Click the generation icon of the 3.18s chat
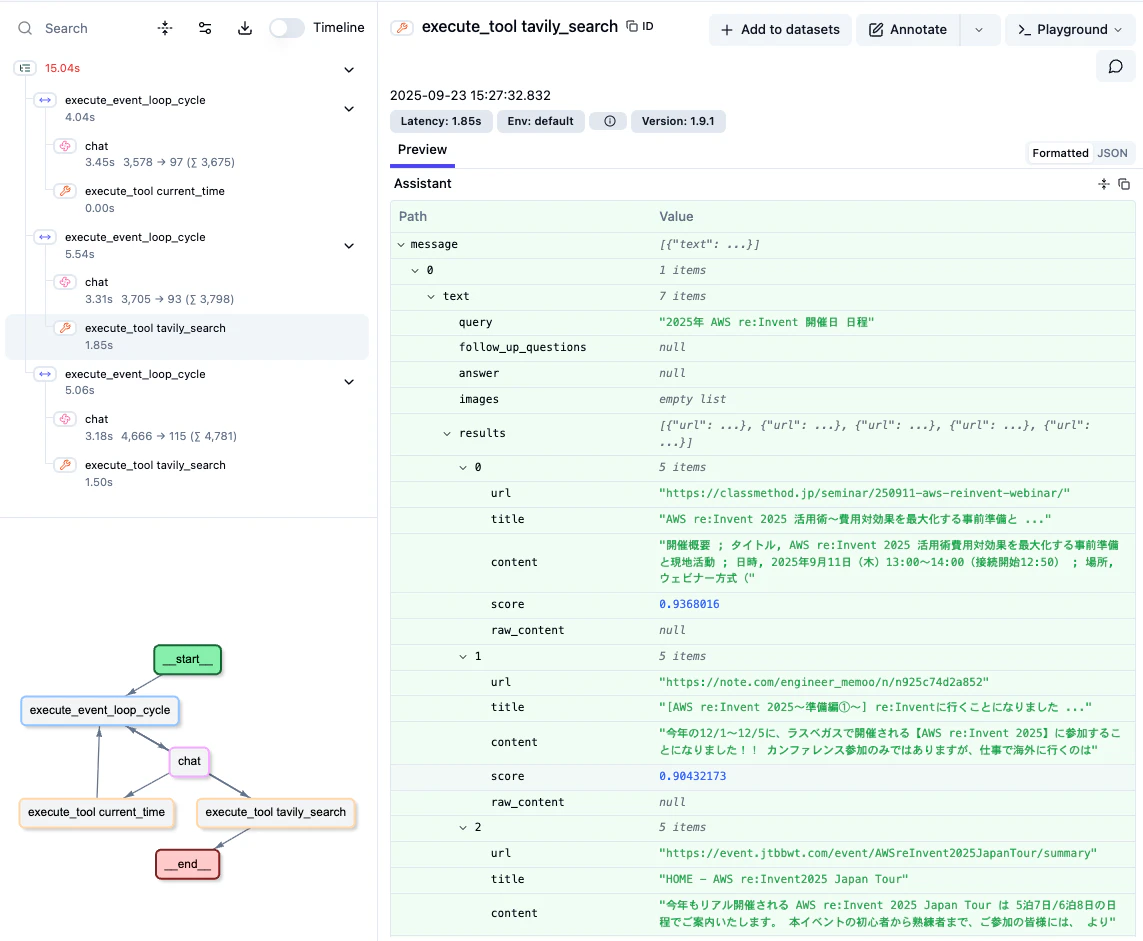This screenshot has width=1143, height=941. [x=65, y=420]
